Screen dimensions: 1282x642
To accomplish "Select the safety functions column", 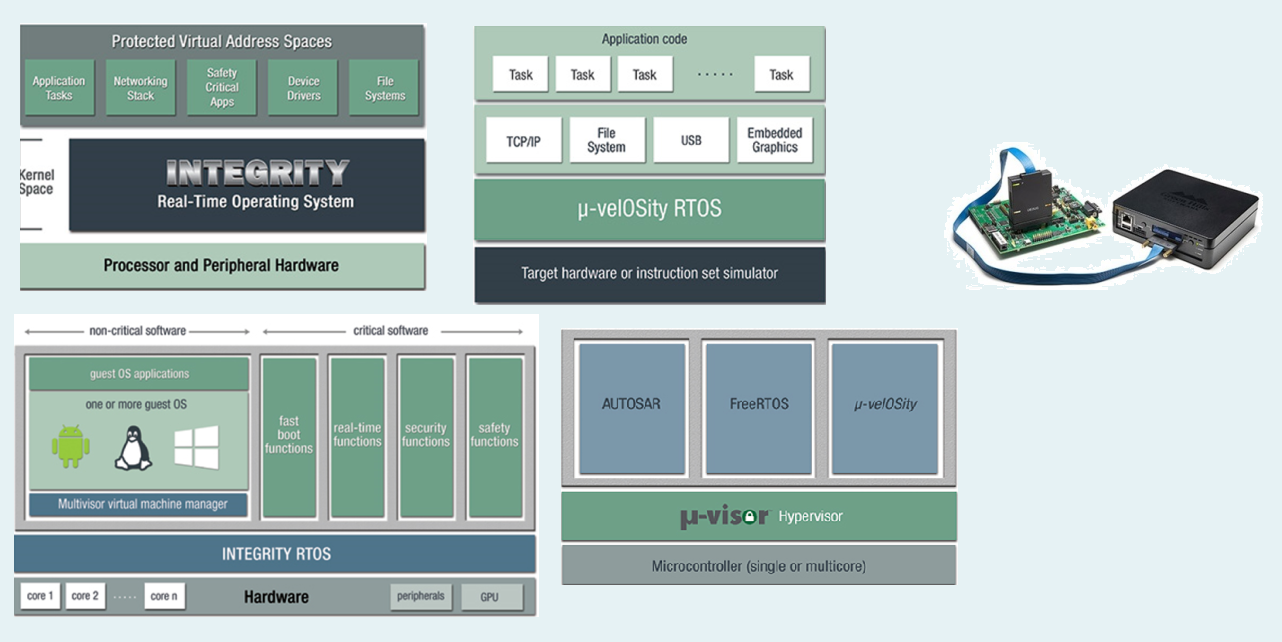I will pyautogui.click(x=495, y=436).
